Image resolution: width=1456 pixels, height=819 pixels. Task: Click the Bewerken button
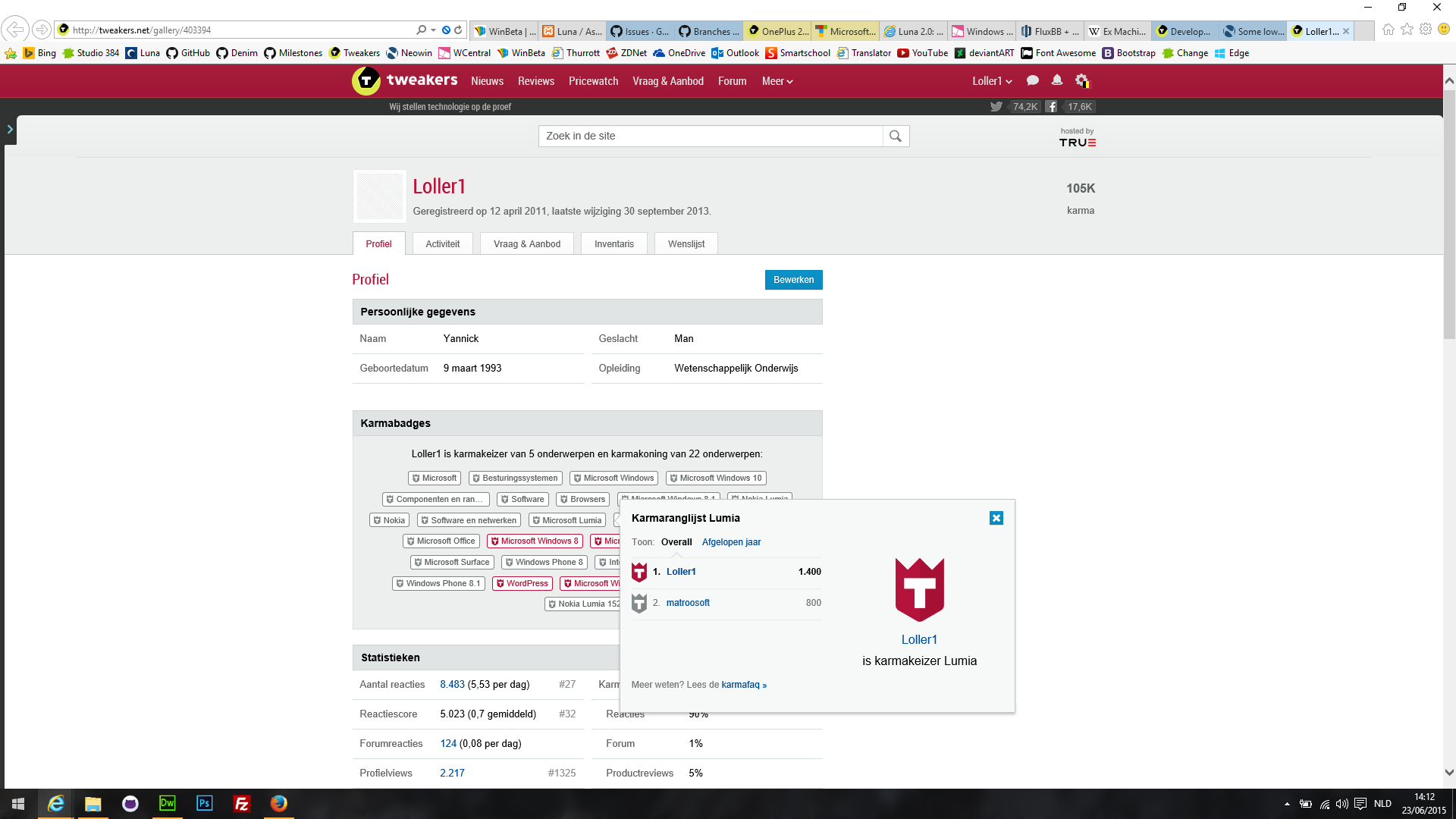coord(793,280)
